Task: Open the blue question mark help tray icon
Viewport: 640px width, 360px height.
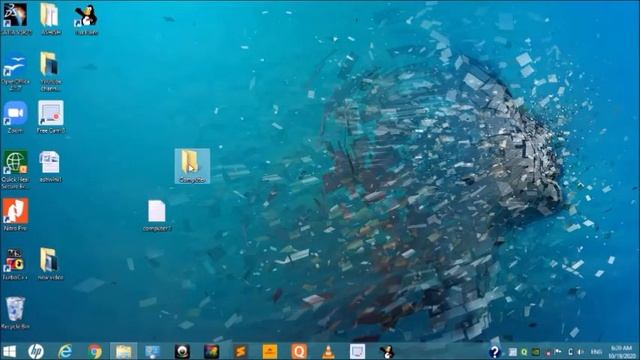Action: (x=495, y=351)
